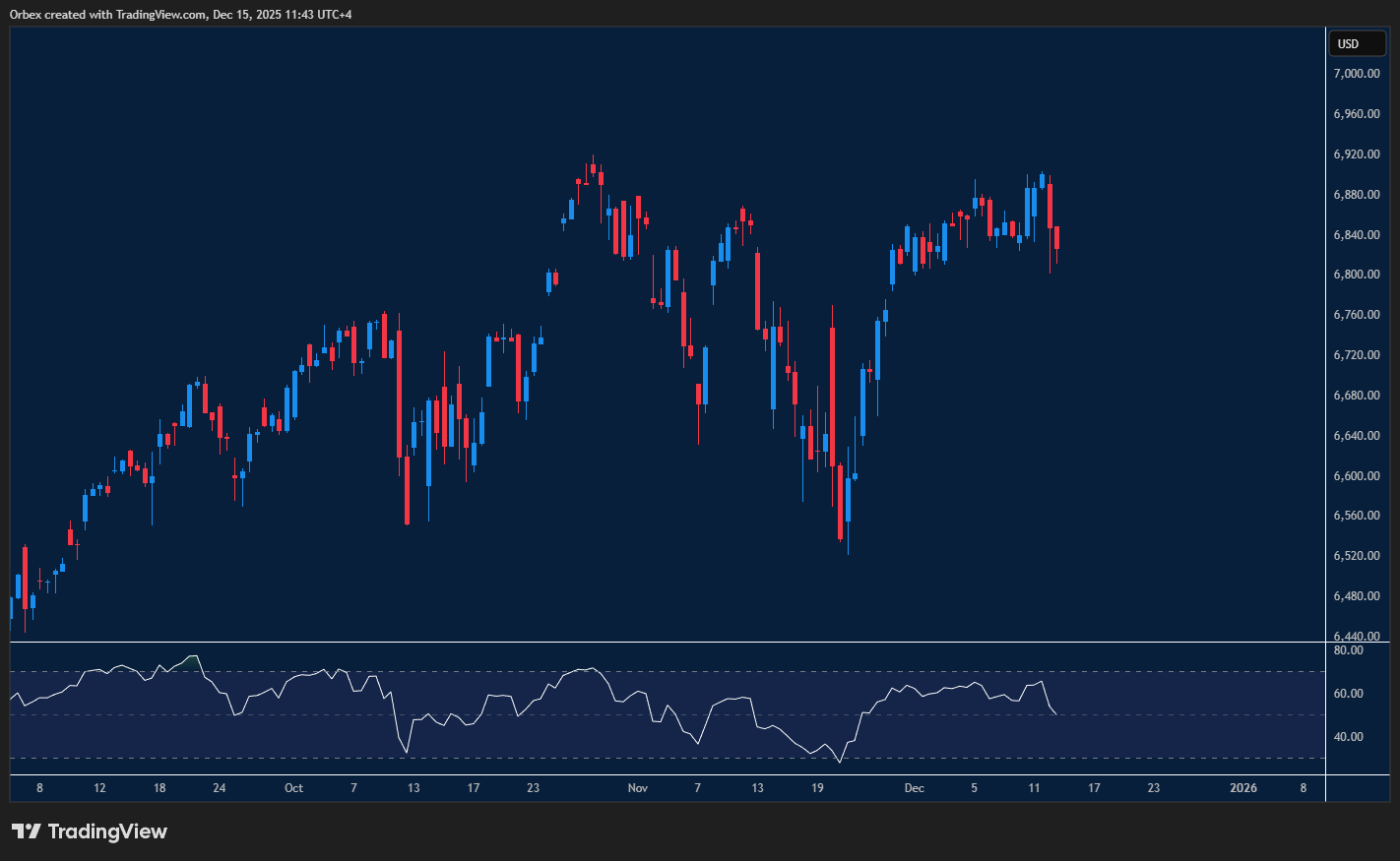Viewport: 1400px width, 861px height.
Task: Click the 7,000.00 price axis label
Action: (1356, 74)
